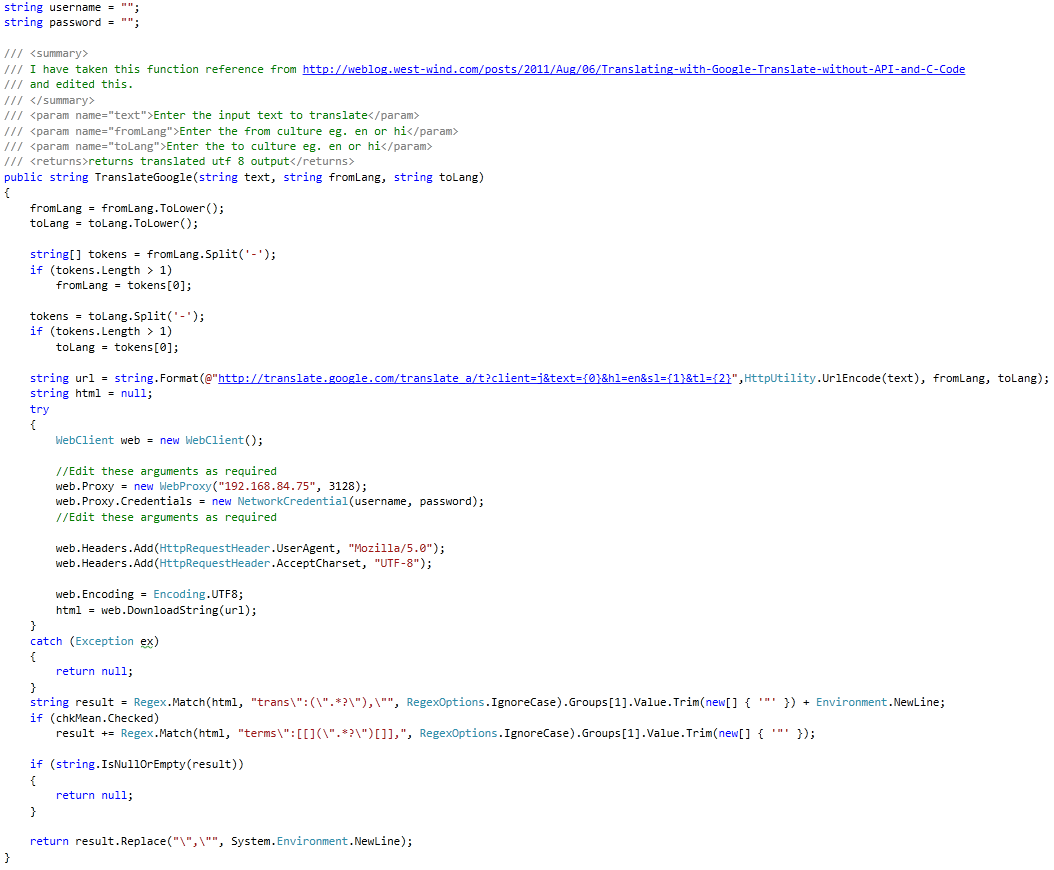Open the weblog.west-wind.com reference link
This screenshot has height=870, width=1054.
[633, 69]
